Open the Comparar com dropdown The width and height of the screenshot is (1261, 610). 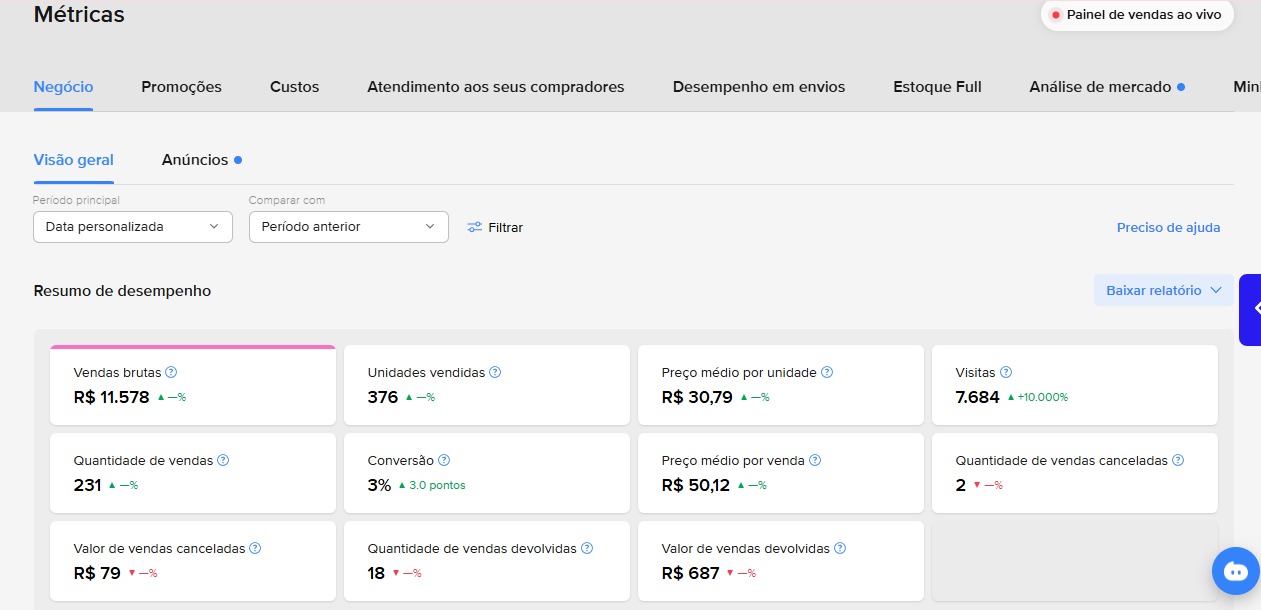click(x=348, y=227)
